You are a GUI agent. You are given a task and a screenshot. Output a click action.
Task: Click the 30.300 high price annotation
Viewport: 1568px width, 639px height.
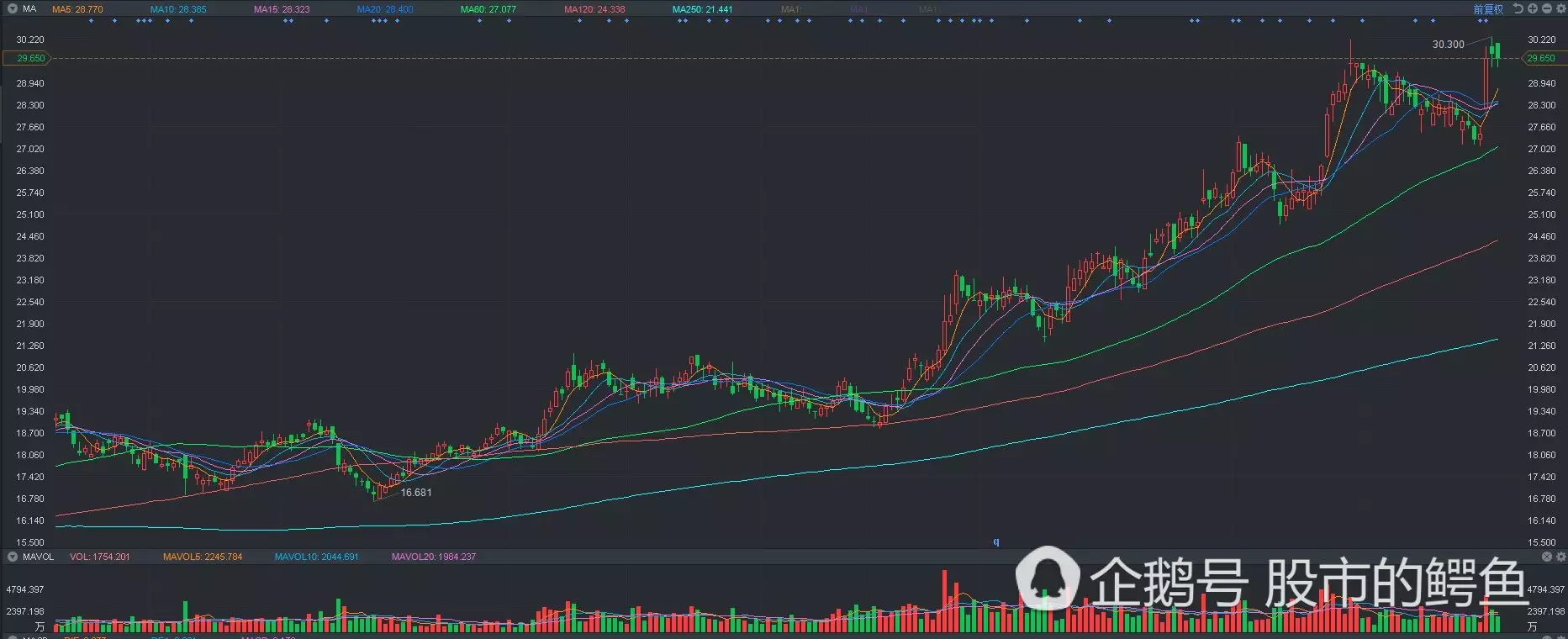tap(1448, 45)
